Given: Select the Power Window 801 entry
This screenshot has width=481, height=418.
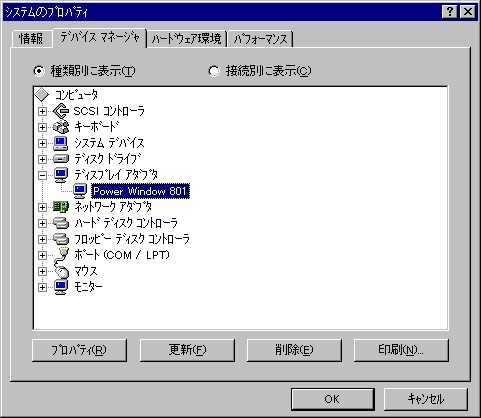Looking at the screenshot, I should tap(140, 191).
